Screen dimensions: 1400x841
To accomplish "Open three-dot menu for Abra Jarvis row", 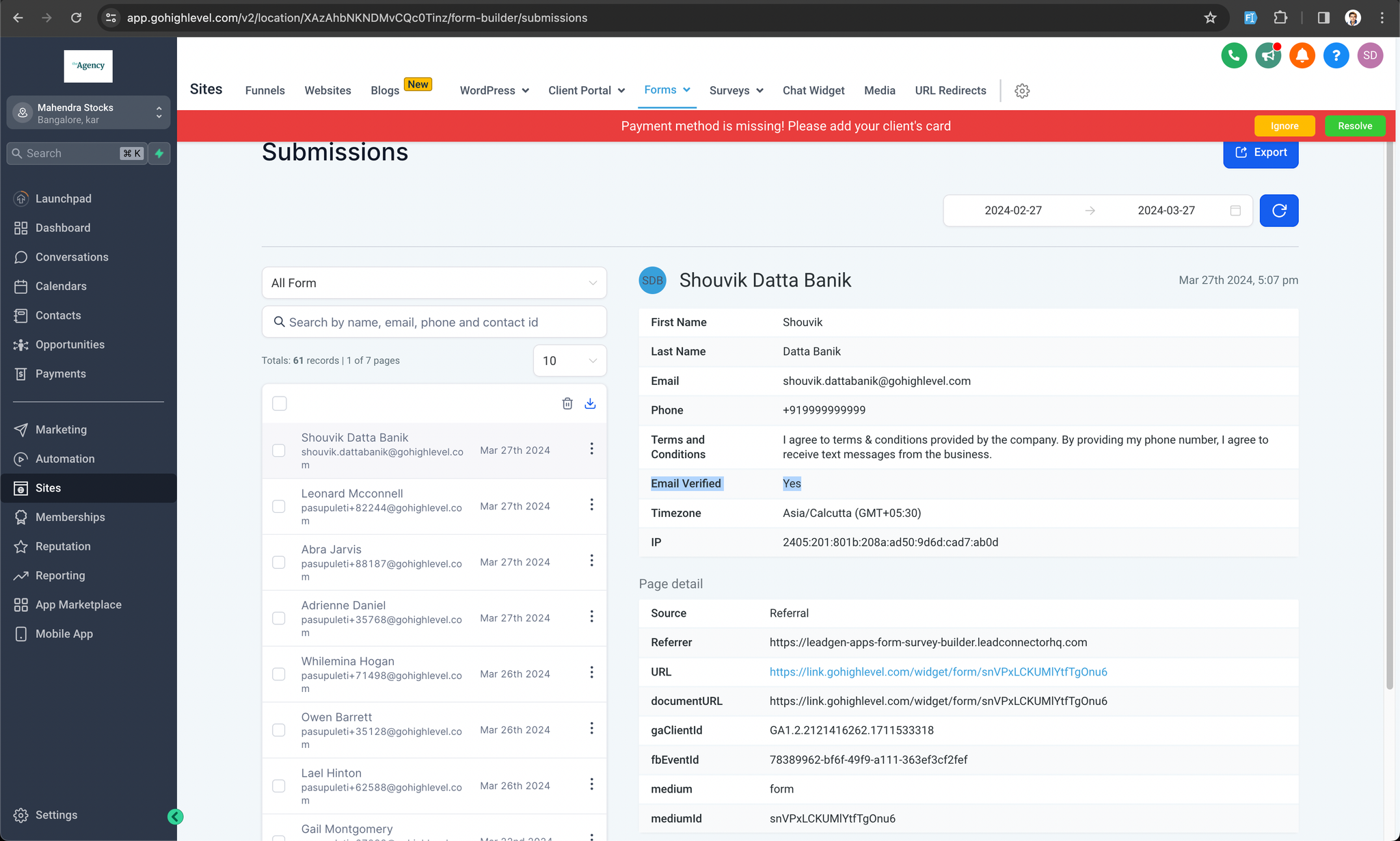I will coord(591,561).
